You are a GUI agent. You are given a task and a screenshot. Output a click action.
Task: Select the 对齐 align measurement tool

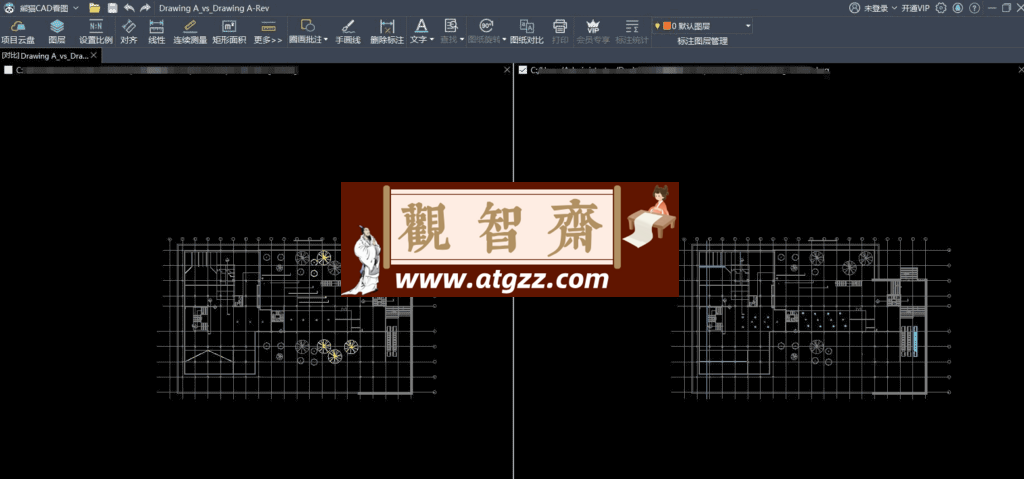click(129, 31)
